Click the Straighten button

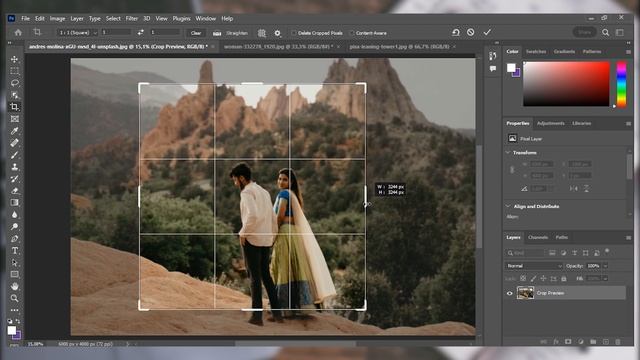(231, 33)
